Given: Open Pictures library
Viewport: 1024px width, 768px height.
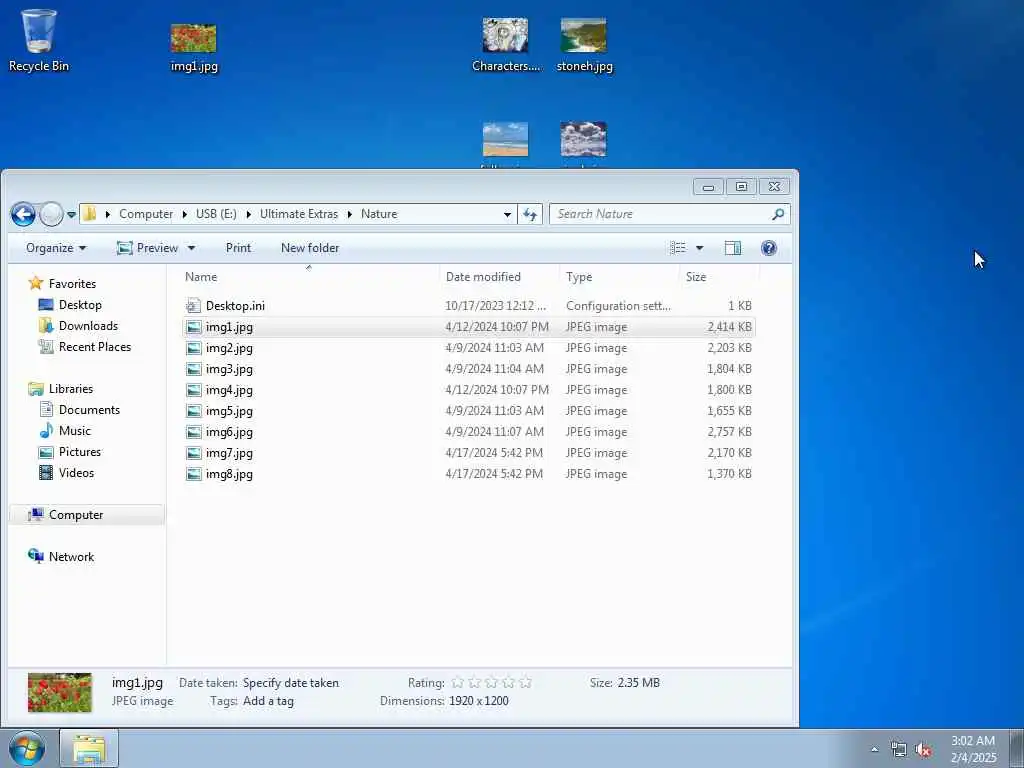Looking at the screenshot, I should coord(70,452).
